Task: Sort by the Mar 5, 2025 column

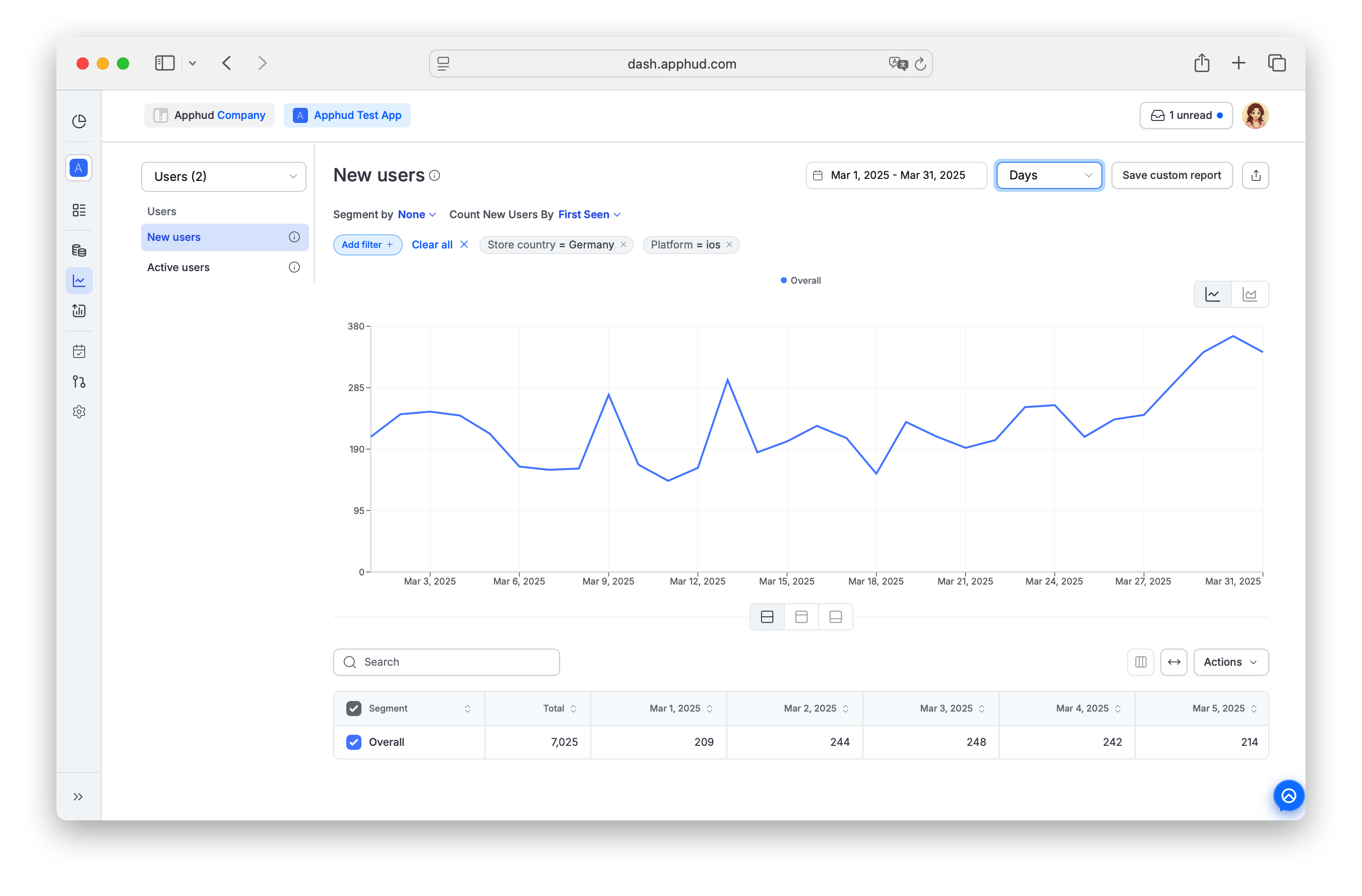Action: [1254, 709]
